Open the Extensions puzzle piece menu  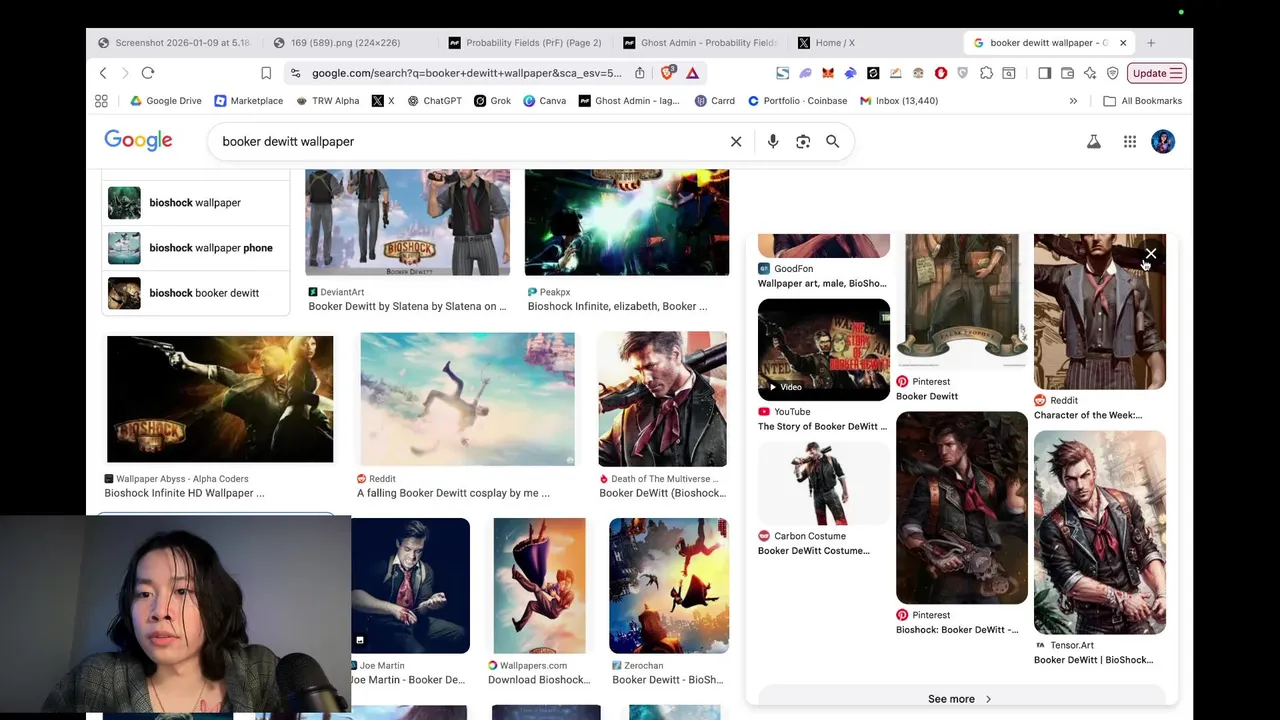pyautogui.click(x=986, y=73)
